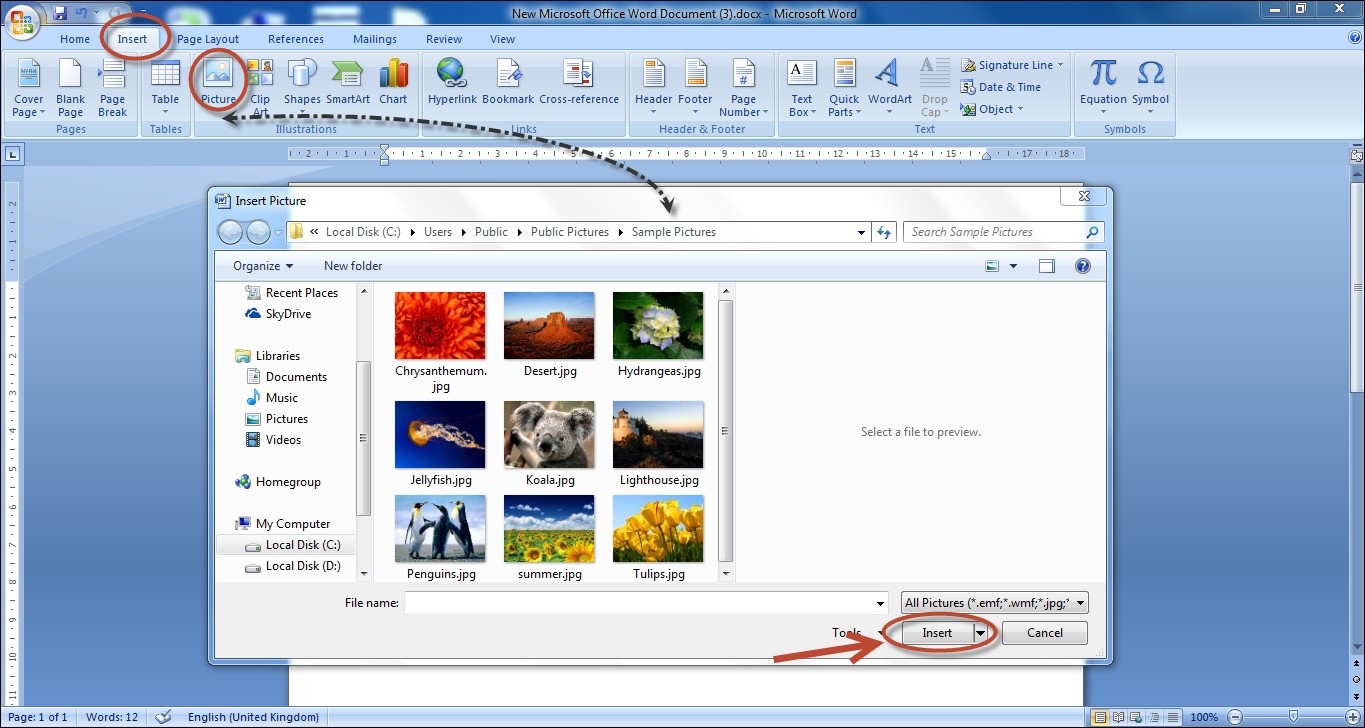This screenshot has height=728, width=1365.
Task: Switch to the Page Layout tab
Action: [x=208, y=39]
